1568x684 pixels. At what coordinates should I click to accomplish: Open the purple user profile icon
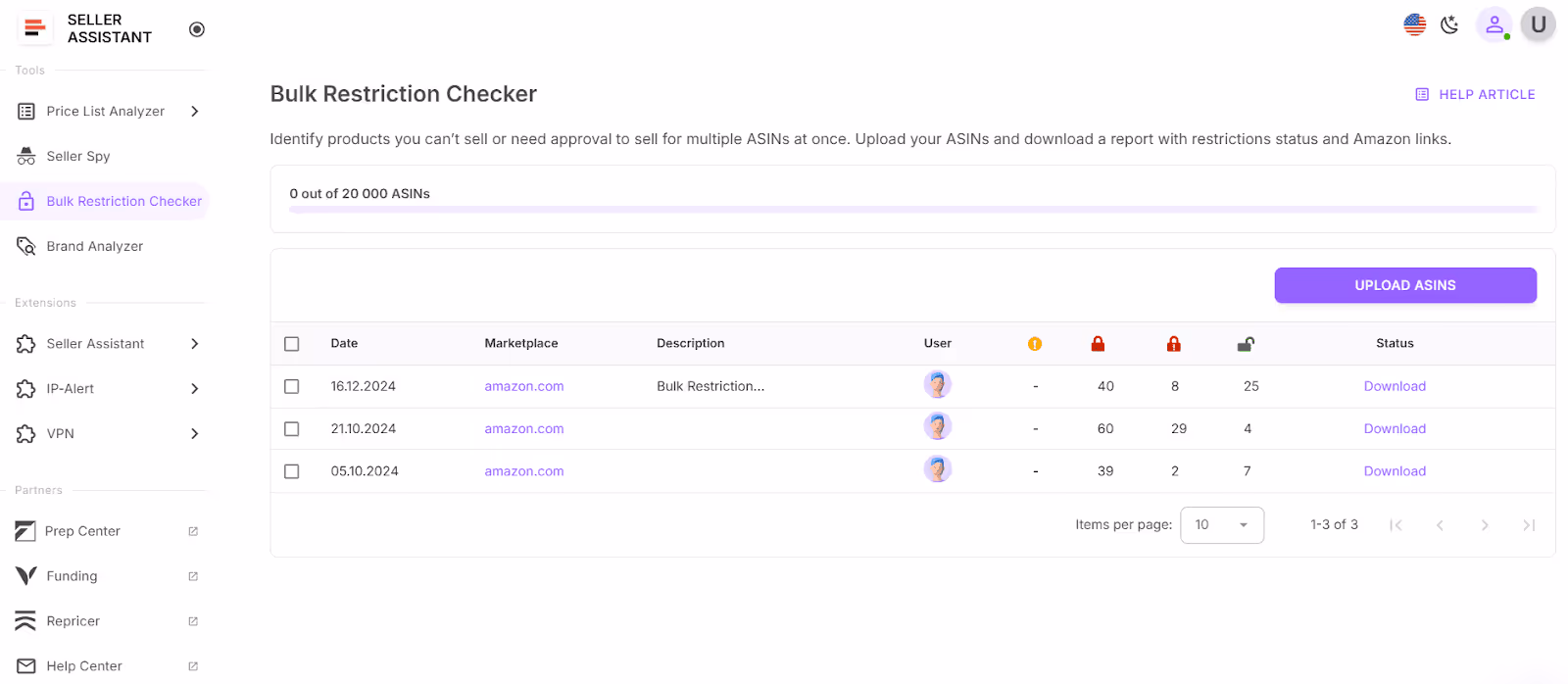coord(1494,24)
